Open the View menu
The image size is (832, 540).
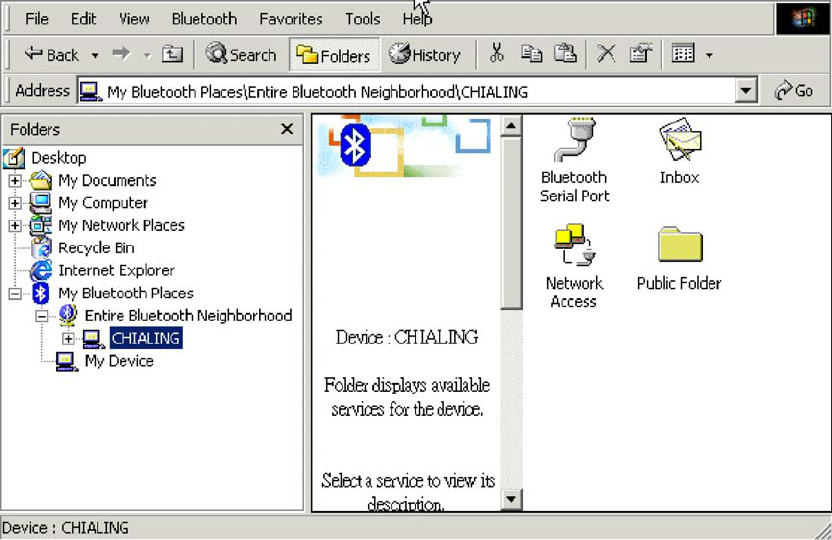click(x=134, y=19)
